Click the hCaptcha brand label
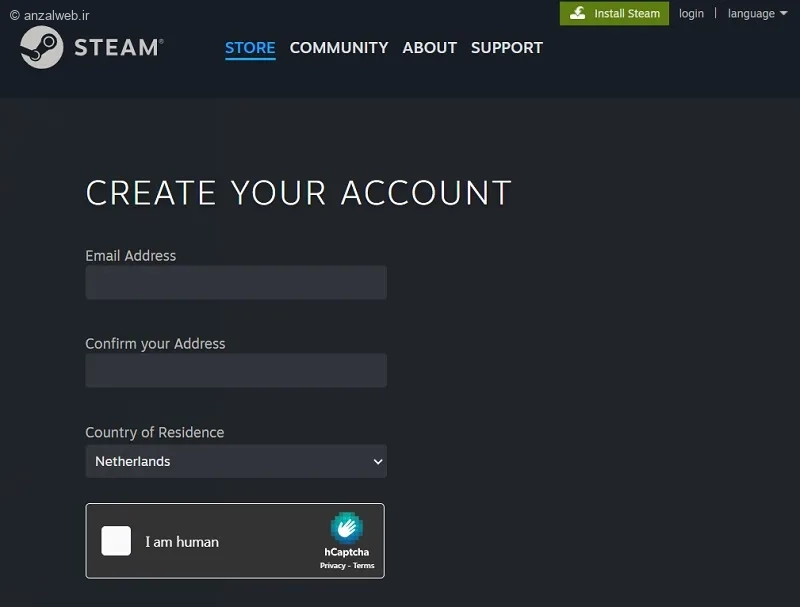The image size is (800, 607). [346, 552]
